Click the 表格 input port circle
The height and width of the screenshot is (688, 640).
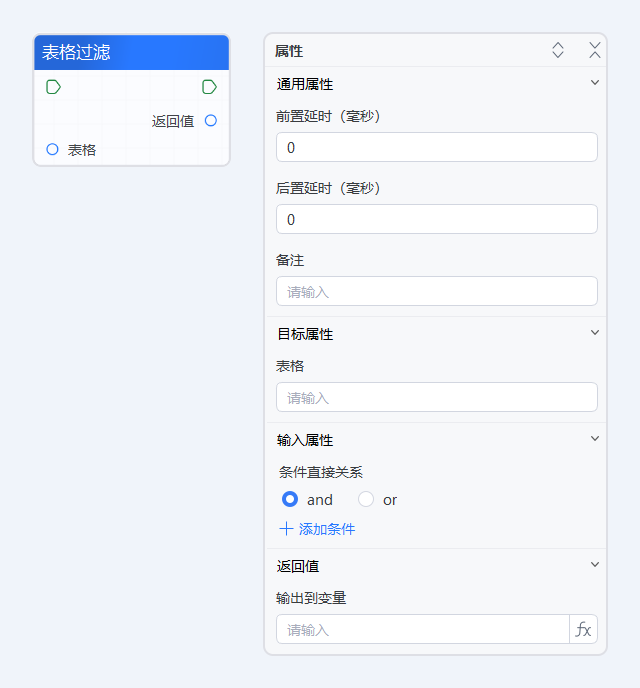click(x=53, y=149)
